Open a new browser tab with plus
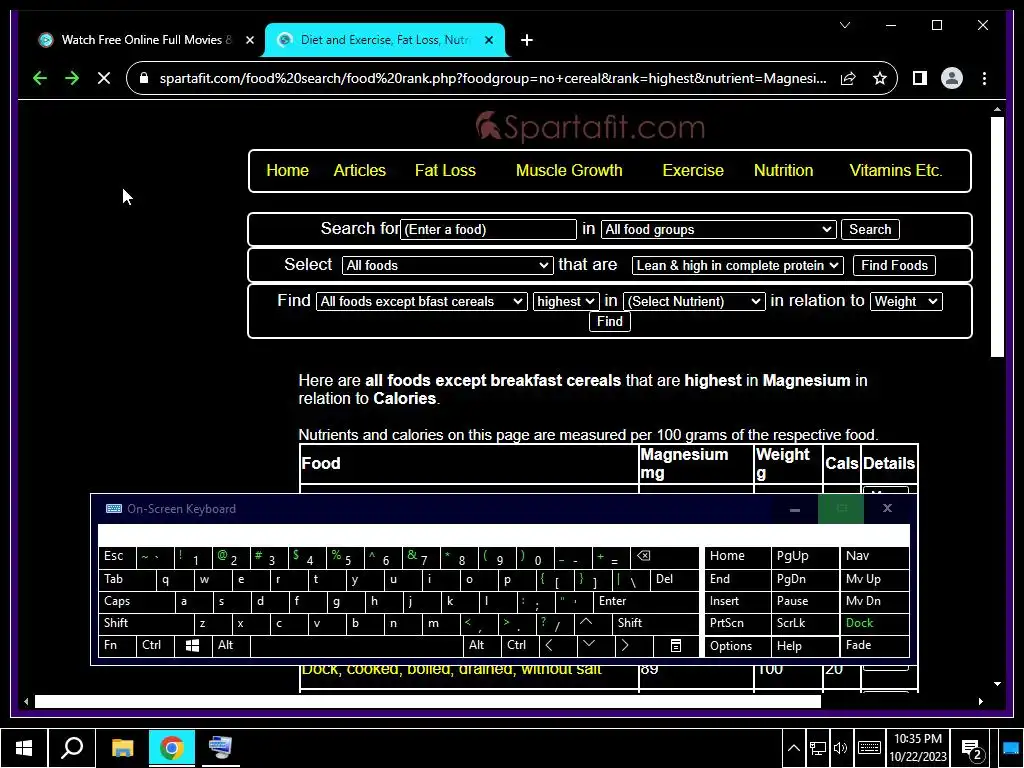 (526, 40)
